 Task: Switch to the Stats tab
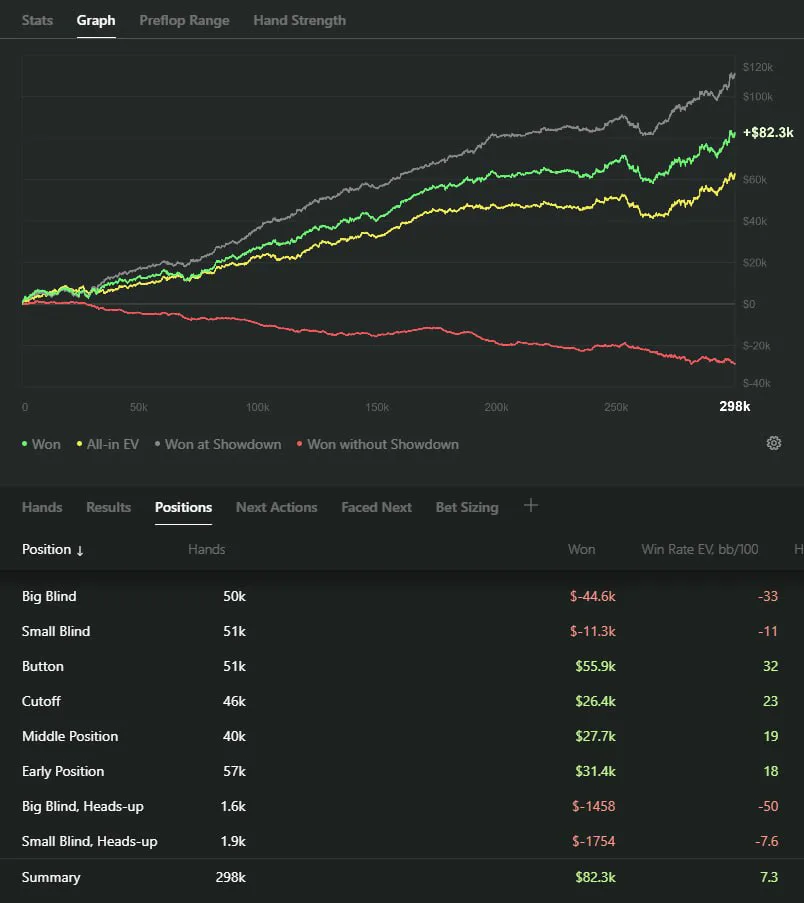[x=37, y=20]
